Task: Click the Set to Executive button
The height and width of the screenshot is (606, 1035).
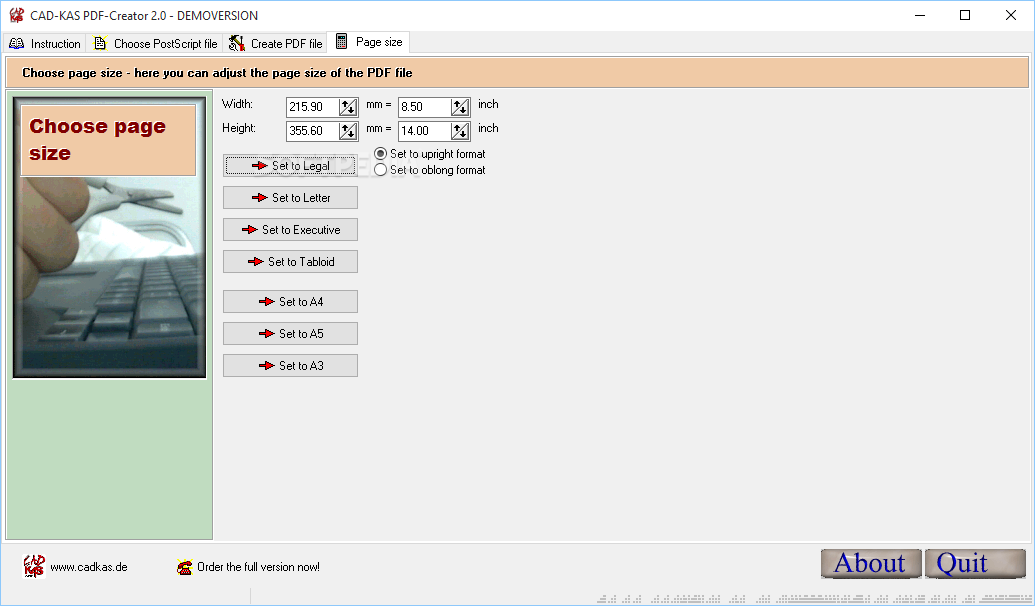Action: [x=290, y=230]
